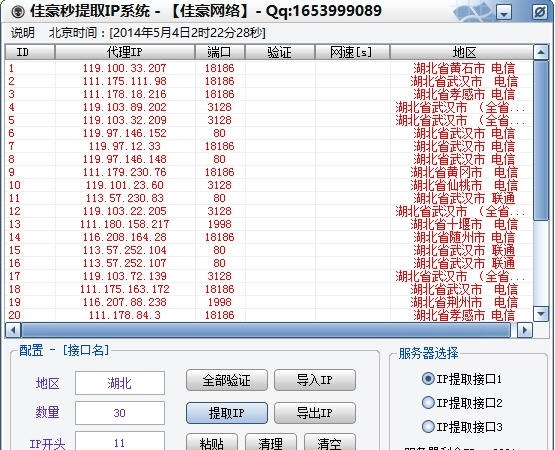Image resolution: width=555 pixels, height=450 pixels.
Task: Click the IP开头 input field containing 11
Action: pyautogui.click(x=120, y=442)
